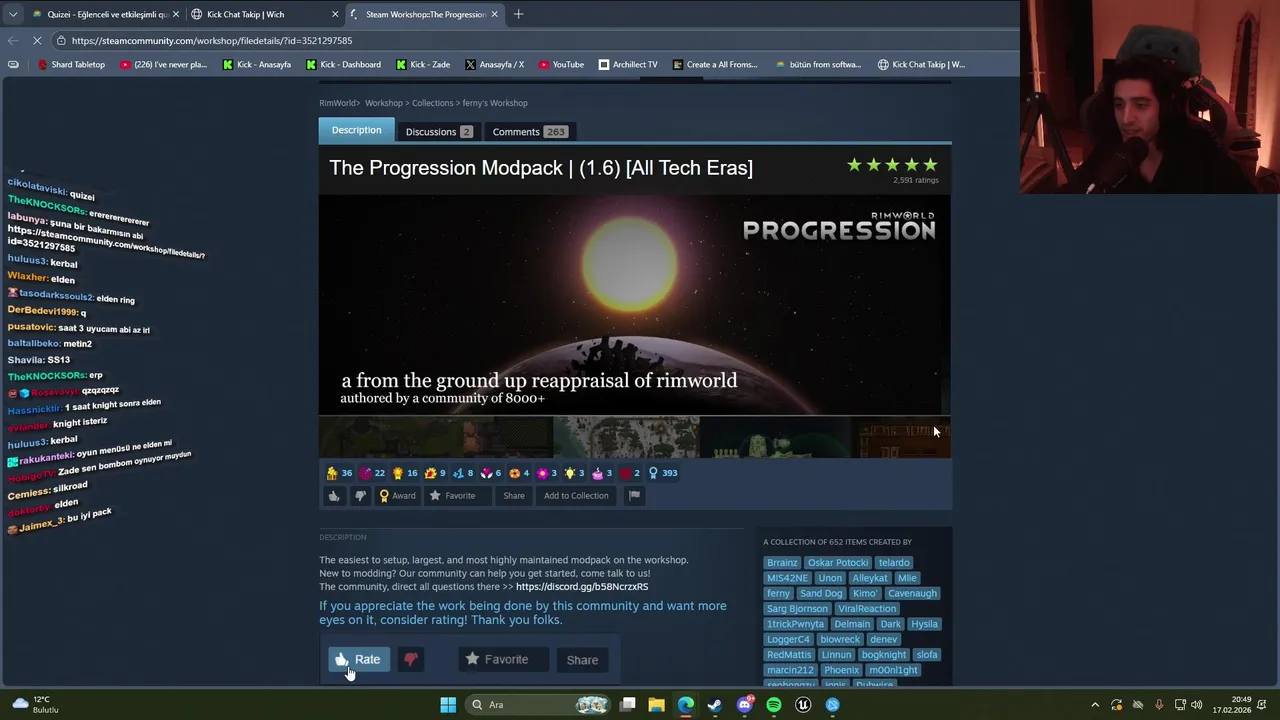The image size is (1280, 720).
Task: Open Task View on the taskbar
Action: (627, 705)
